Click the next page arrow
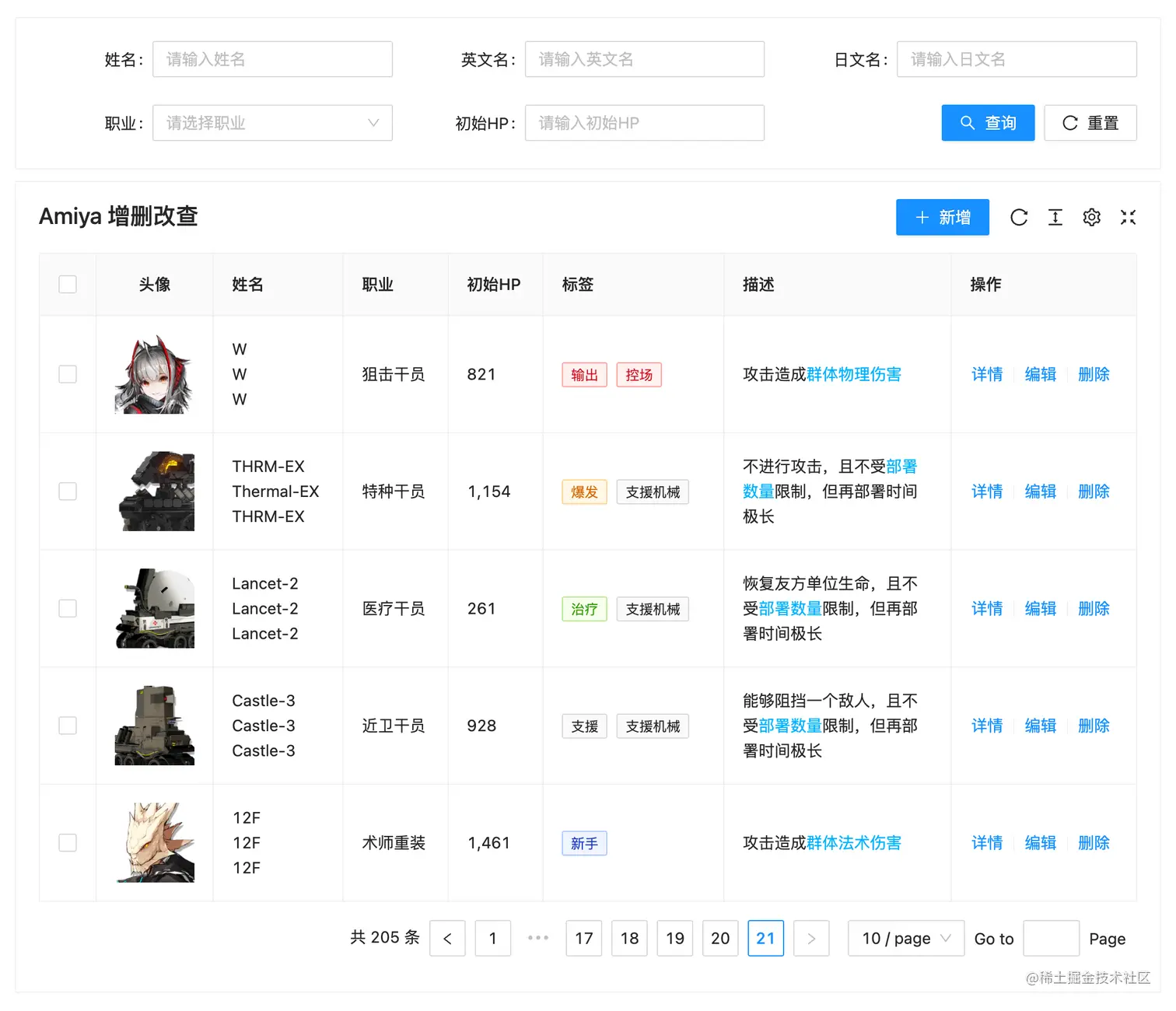The width and height of the screenshot is (1176, 1011). click(x=811, y=939)
